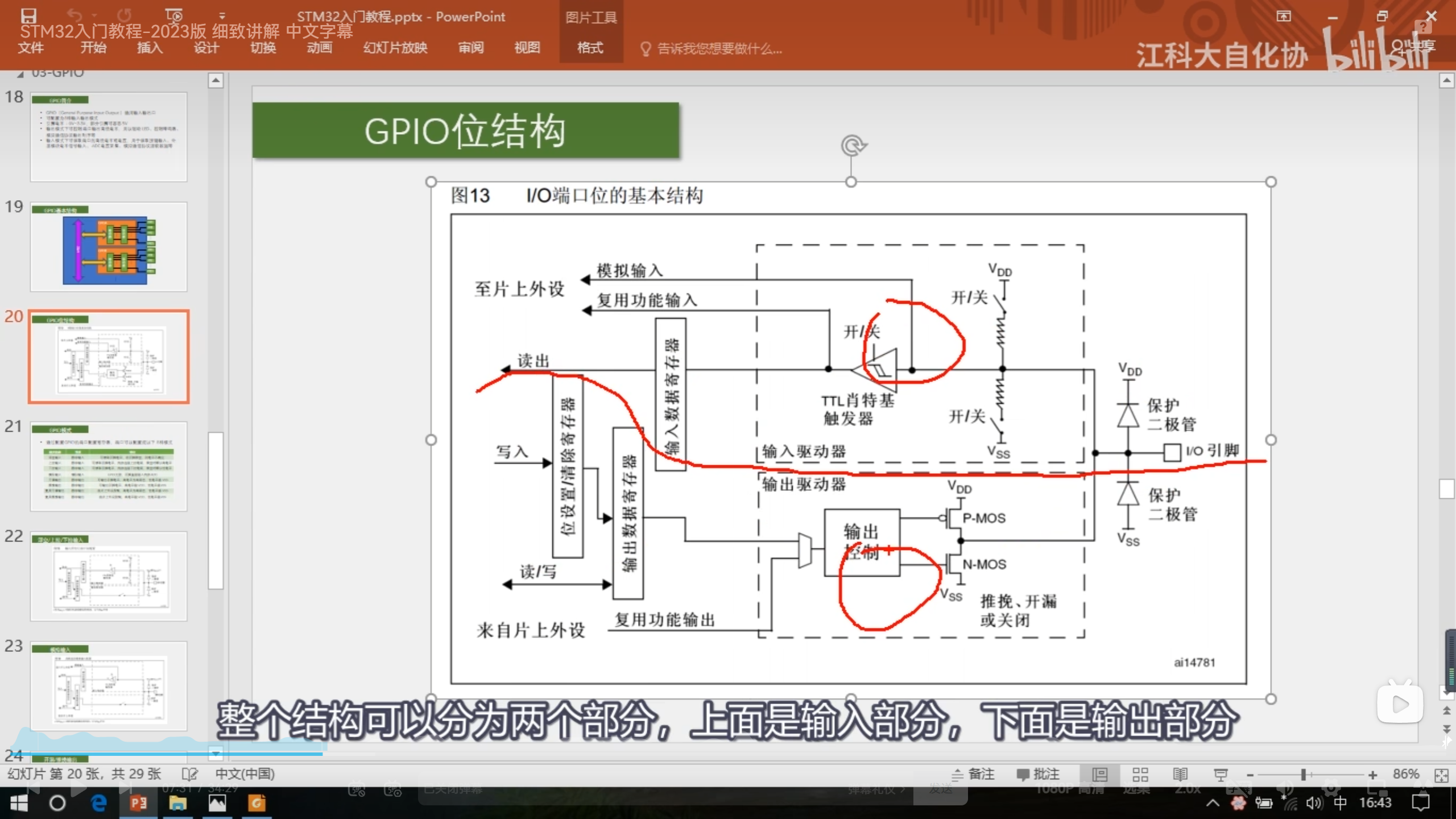Open the 幻灯片放映 ribbon tab

coord(395,48)
